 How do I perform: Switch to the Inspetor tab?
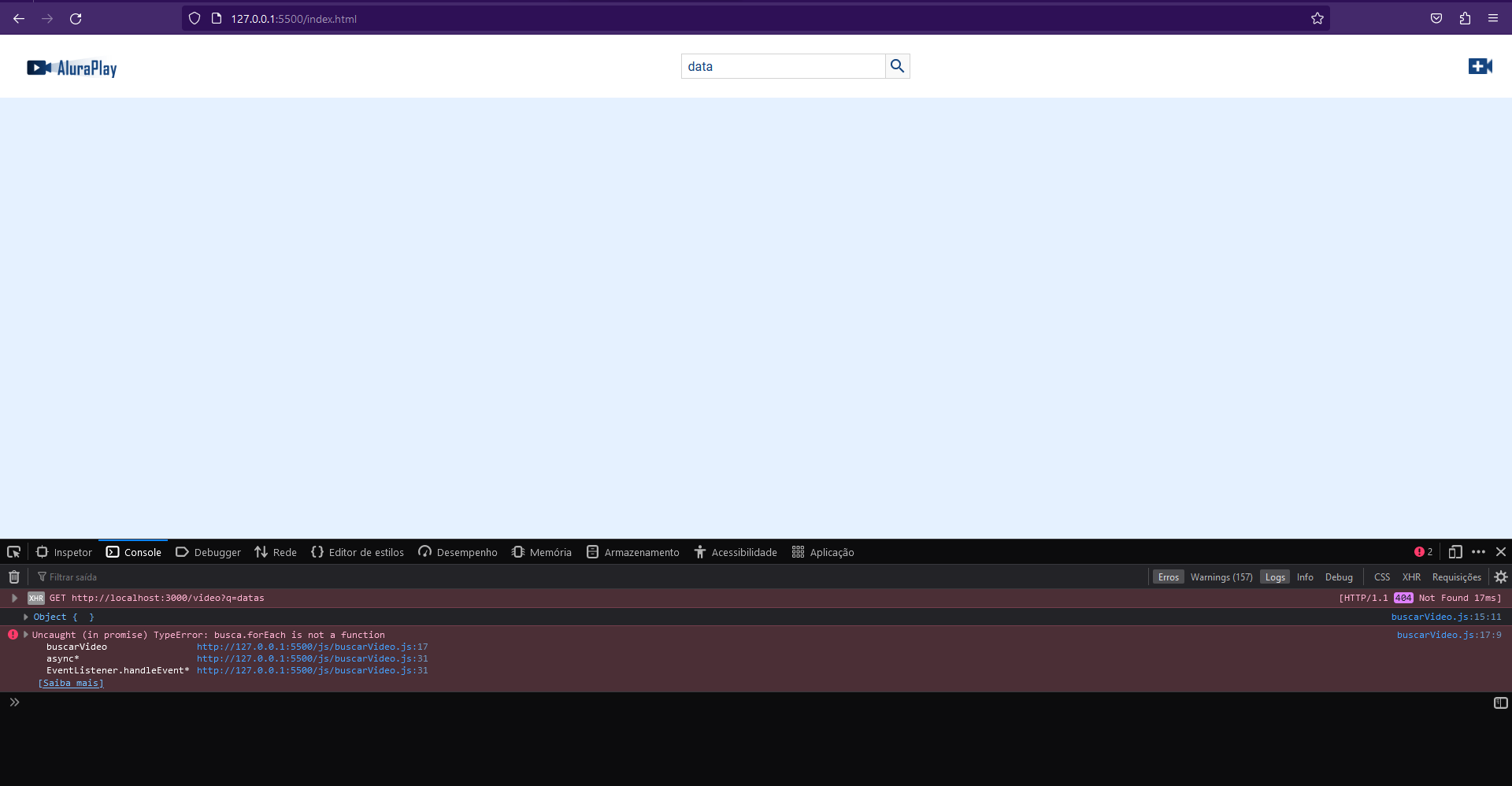pos(64,552)
